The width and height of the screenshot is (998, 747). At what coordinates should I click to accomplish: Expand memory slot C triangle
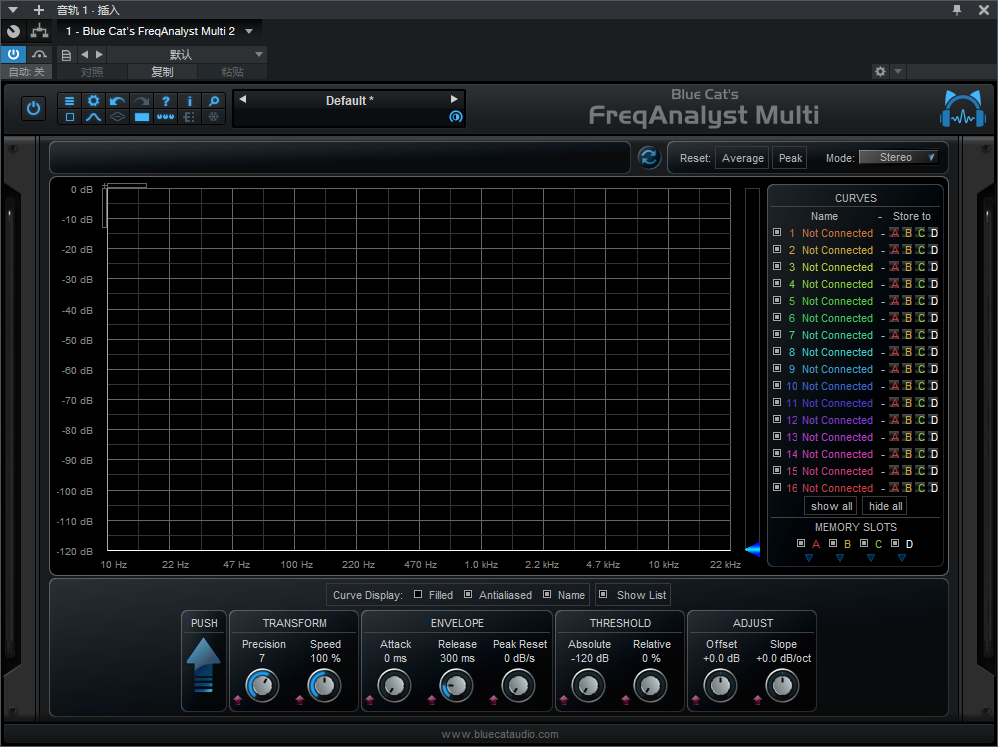pos(871,558)
